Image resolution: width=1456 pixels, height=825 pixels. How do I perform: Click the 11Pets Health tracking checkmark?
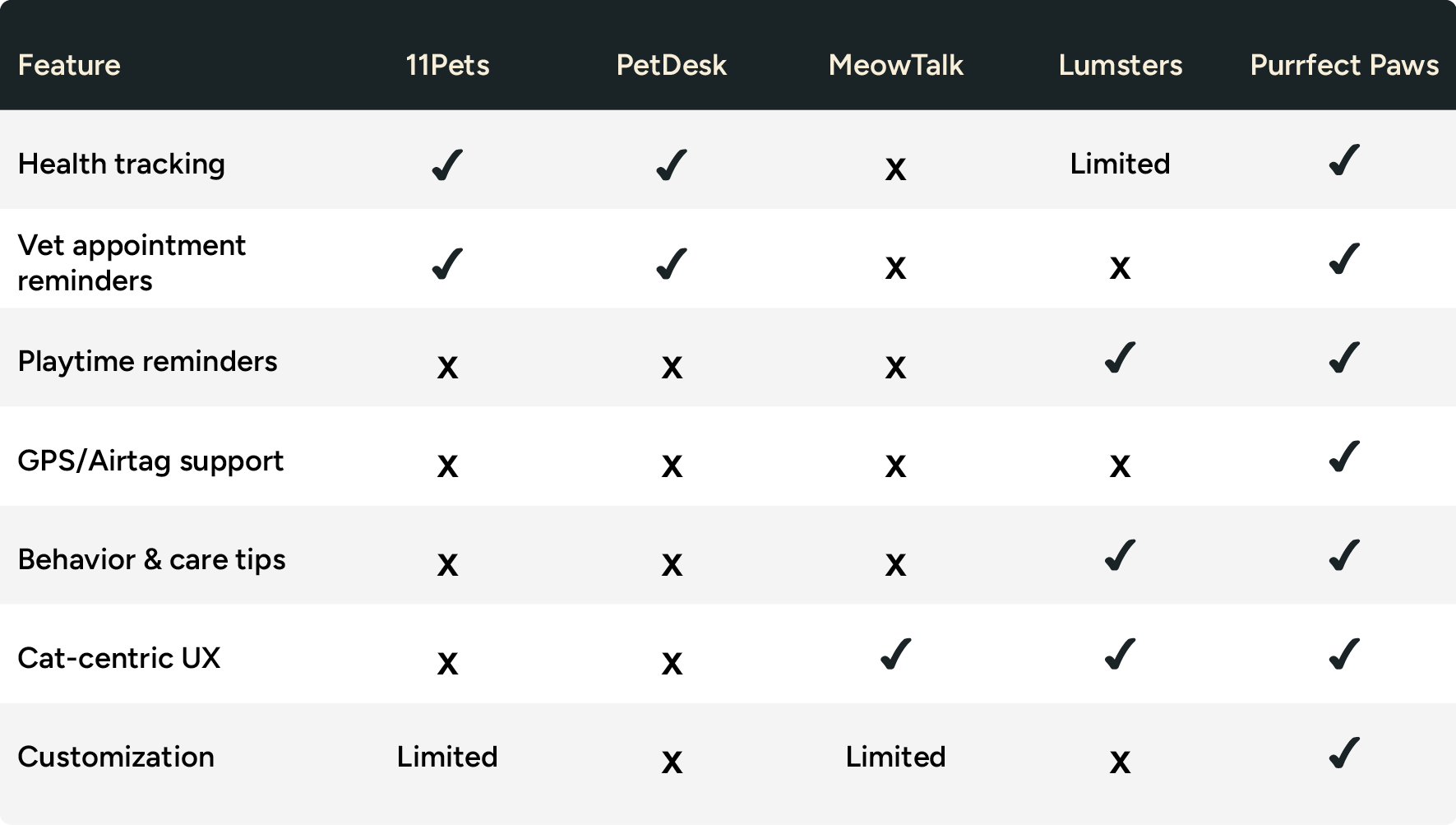click(447, 165)
